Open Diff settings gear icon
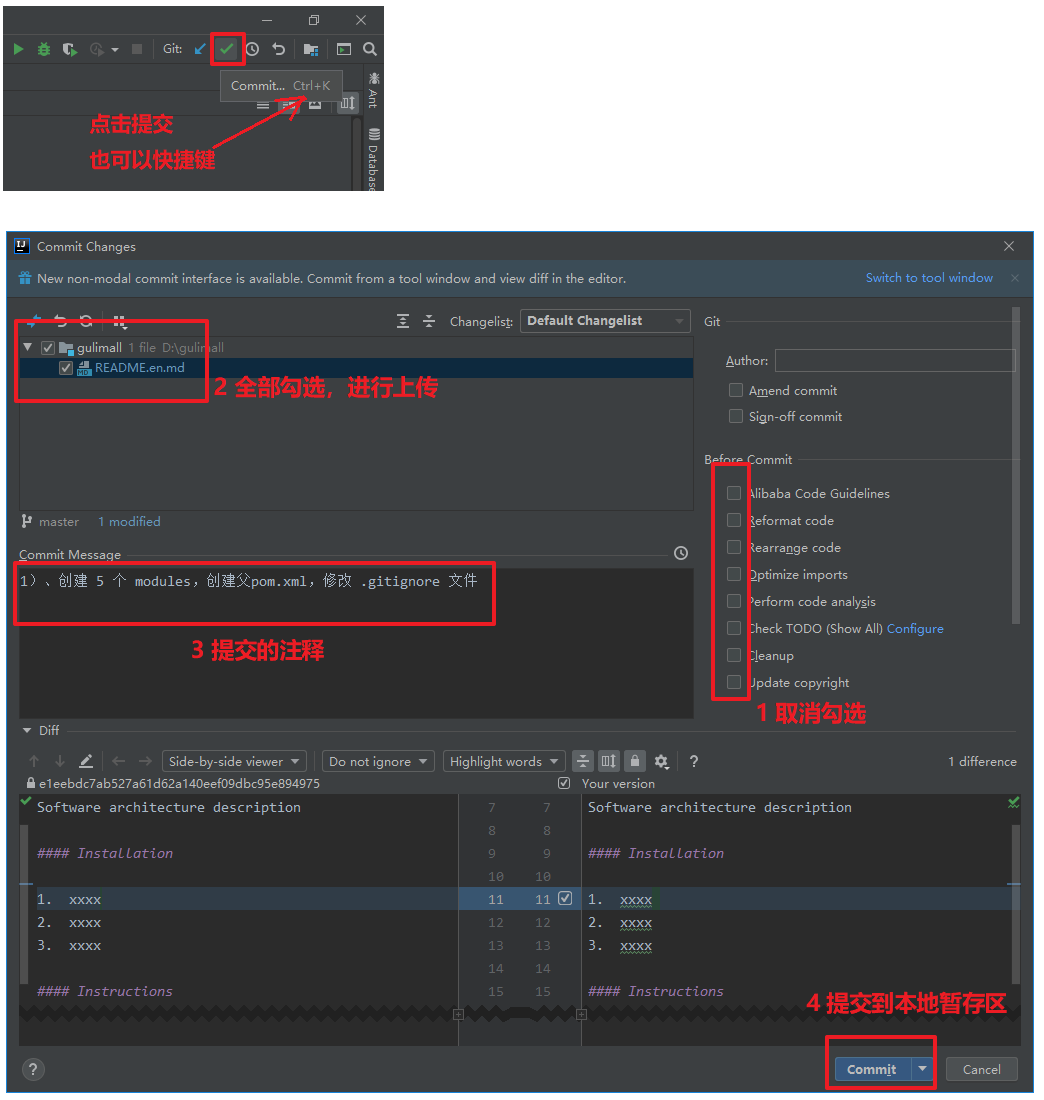1044x1100 pixels. 661,761
